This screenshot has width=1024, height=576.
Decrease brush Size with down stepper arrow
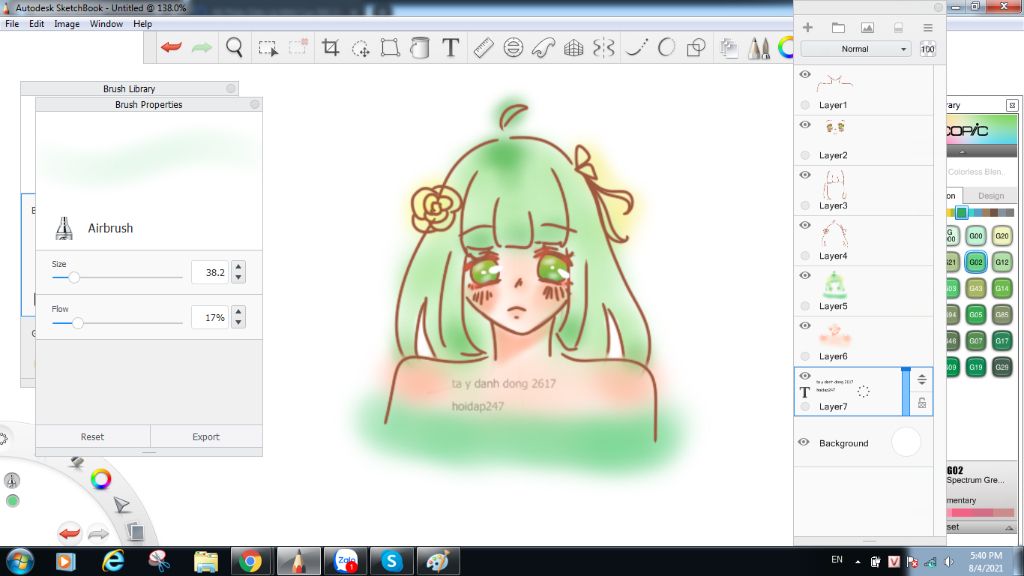238,278
